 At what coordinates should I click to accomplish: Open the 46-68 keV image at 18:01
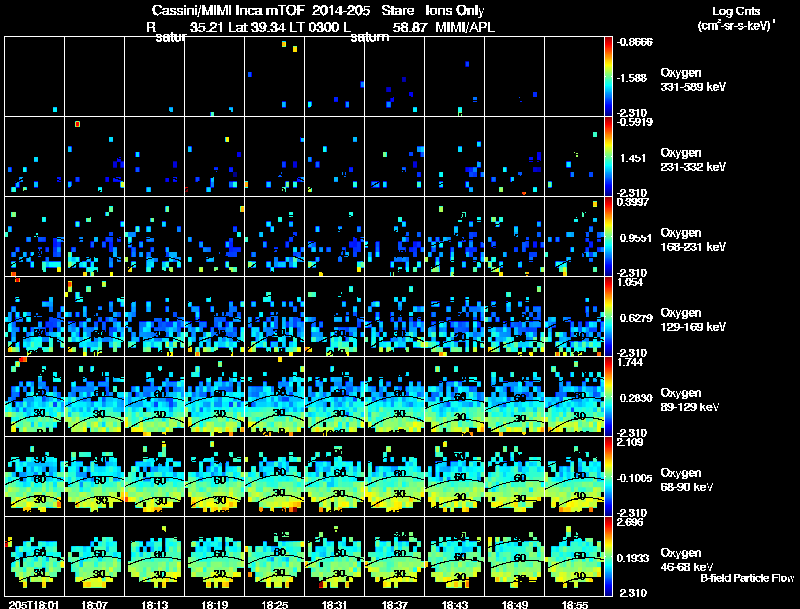(35, 557)
